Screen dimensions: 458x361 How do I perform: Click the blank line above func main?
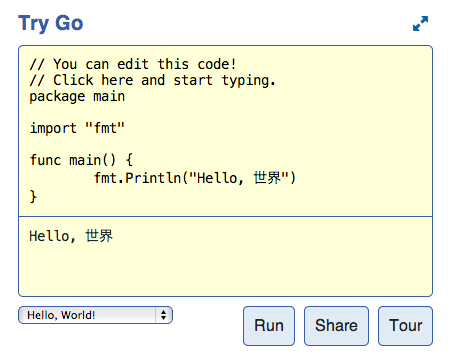click(x=225, y=144)
